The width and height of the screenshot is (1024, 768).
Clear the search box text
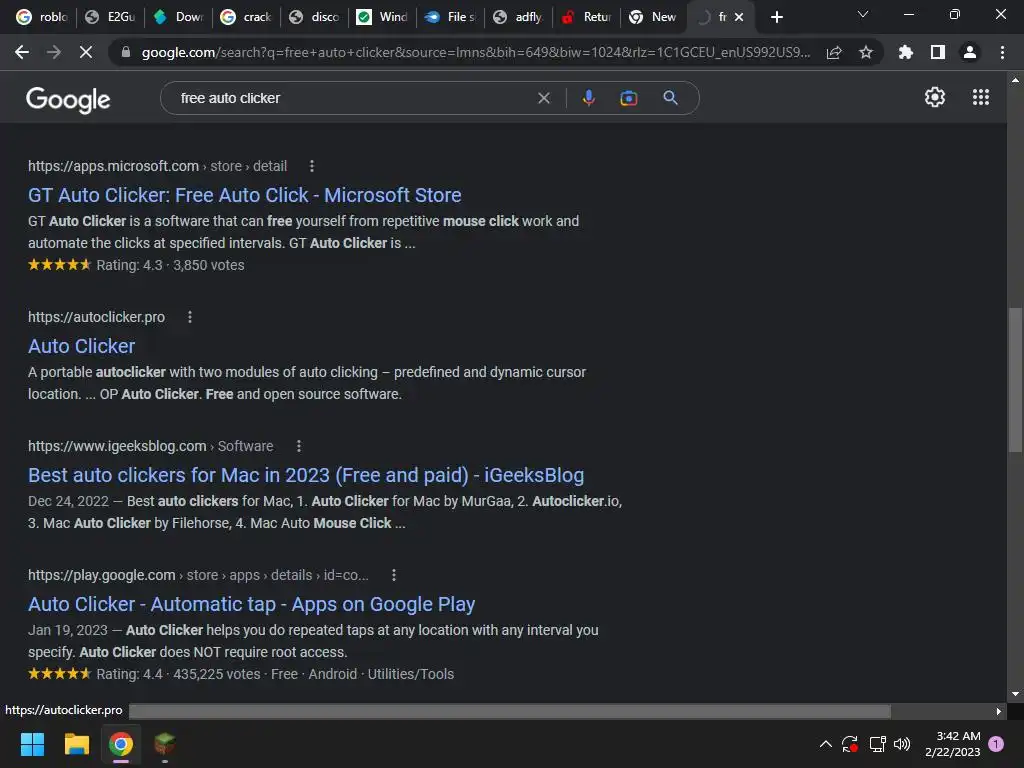(543, 98)
